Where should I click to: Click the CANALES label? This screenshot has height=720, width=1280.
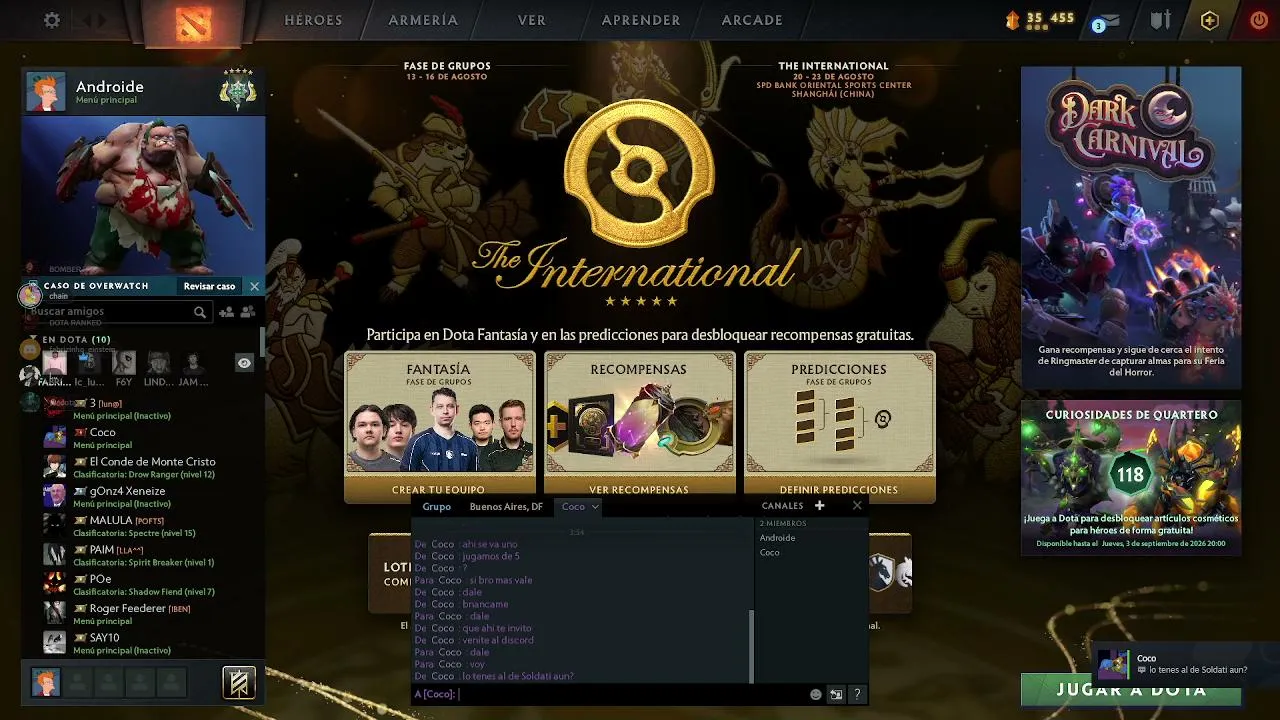782,506
